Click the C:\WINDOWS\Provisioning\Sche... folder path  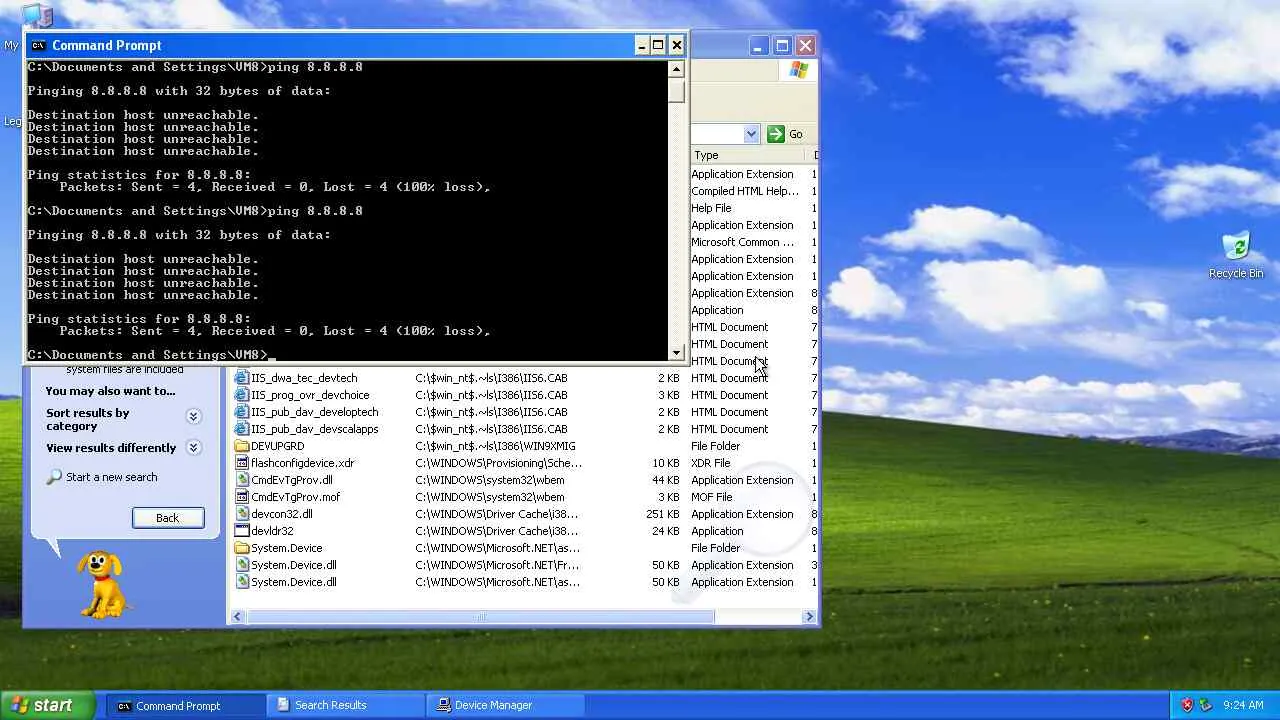498,463
